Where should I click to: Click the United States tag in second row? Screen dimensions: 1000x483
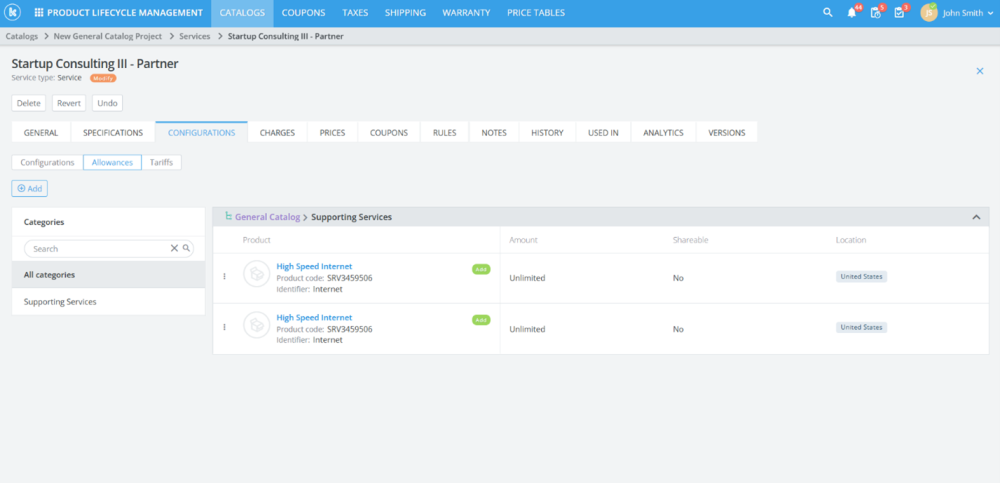pos(862,327)
